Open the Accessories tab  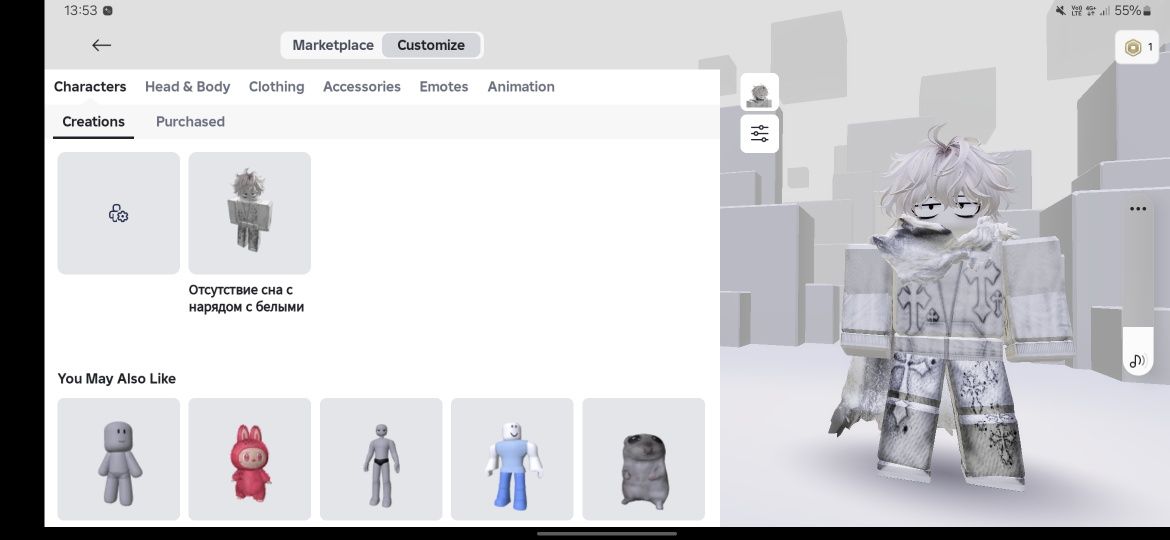[x=362, y=87]
